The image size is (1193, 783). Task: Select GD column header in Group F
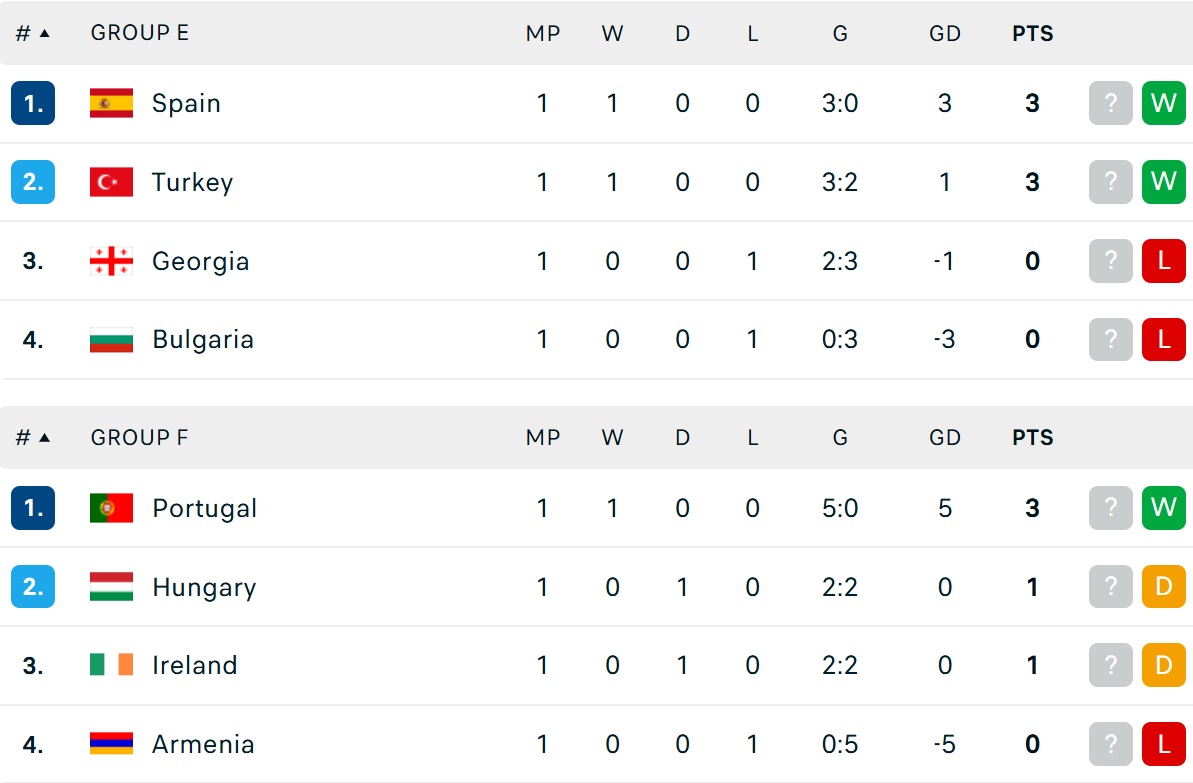point(945,438)
